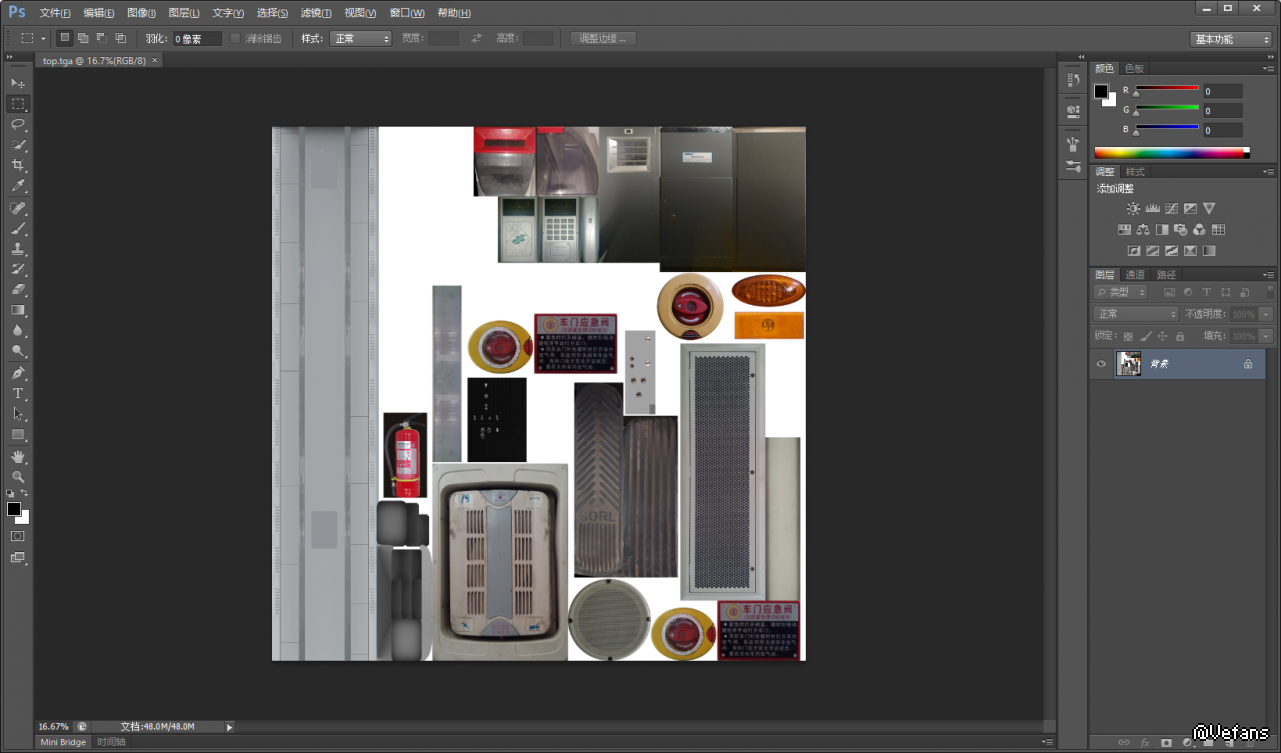The image size is (1281, 753).
Task: Pick the Crop tool
Action: tap(18, 165)
